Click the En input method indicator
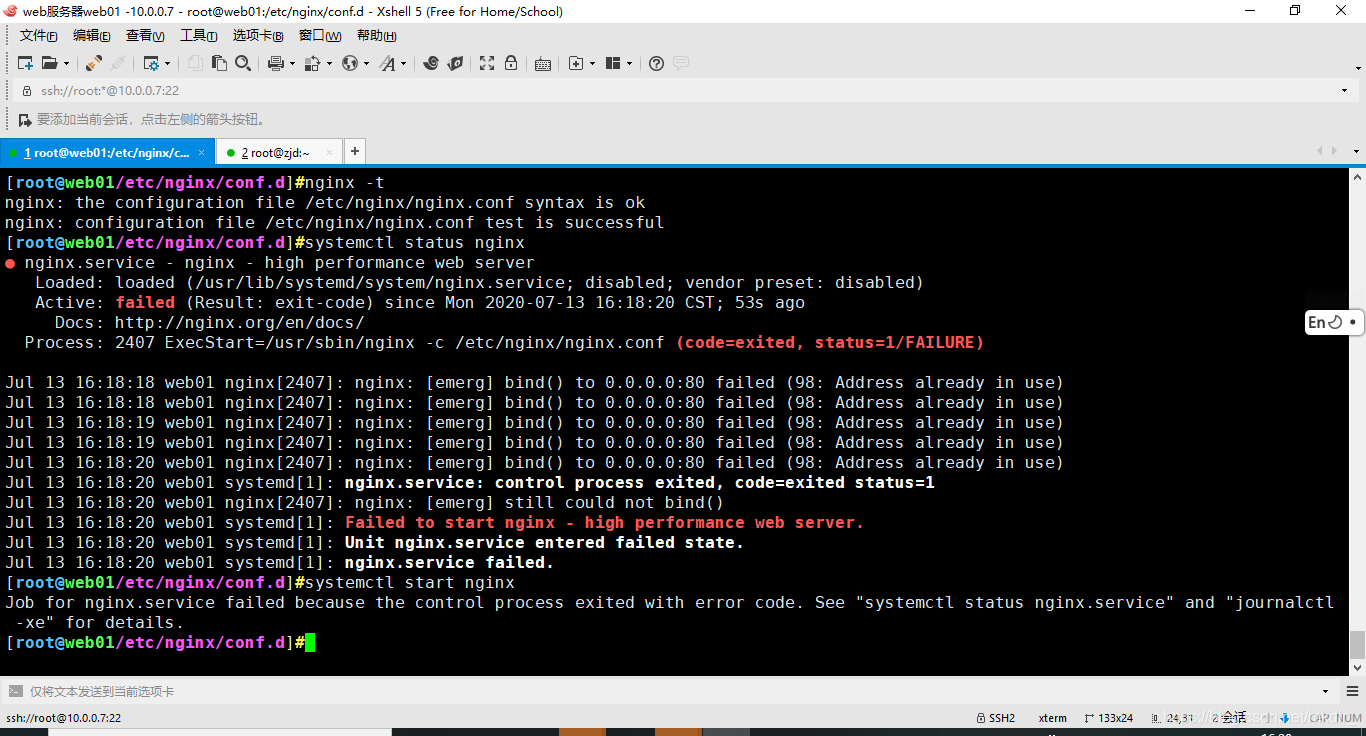Viewport: 1366px width, 736px height. pos(1334,322)
